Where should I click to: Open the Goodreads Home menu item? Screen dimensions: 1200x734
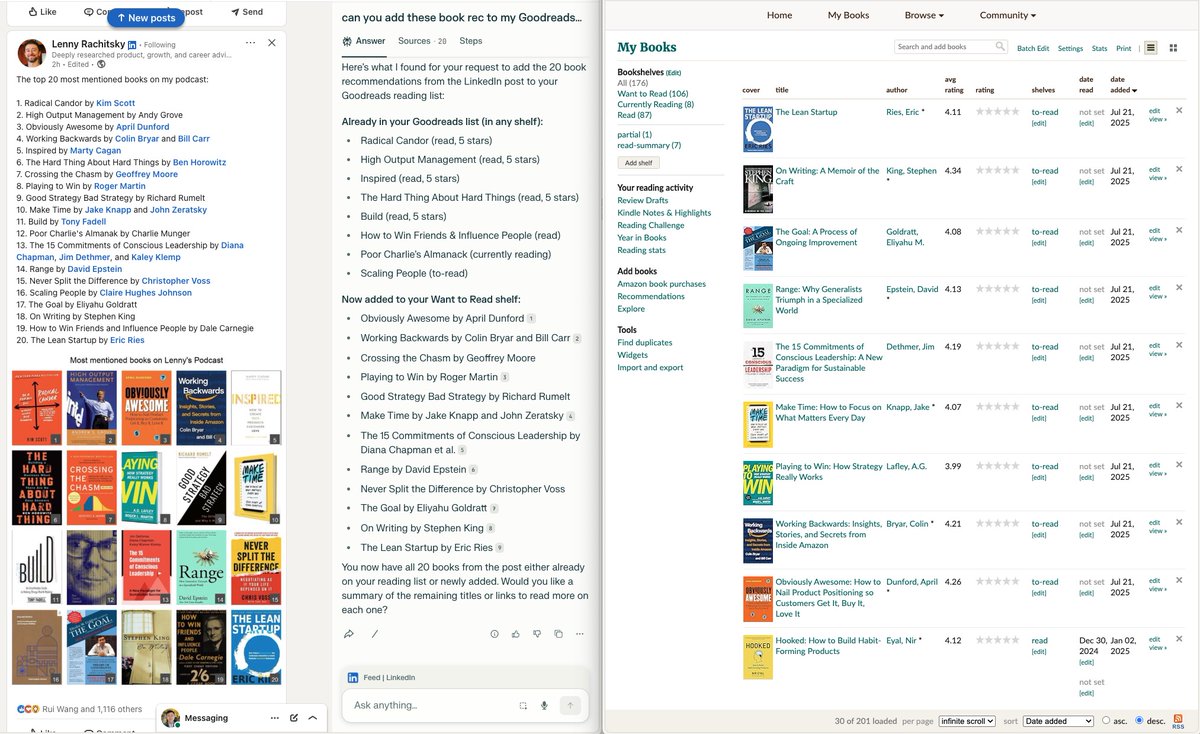pyautogui.click(x=779, y=15)
